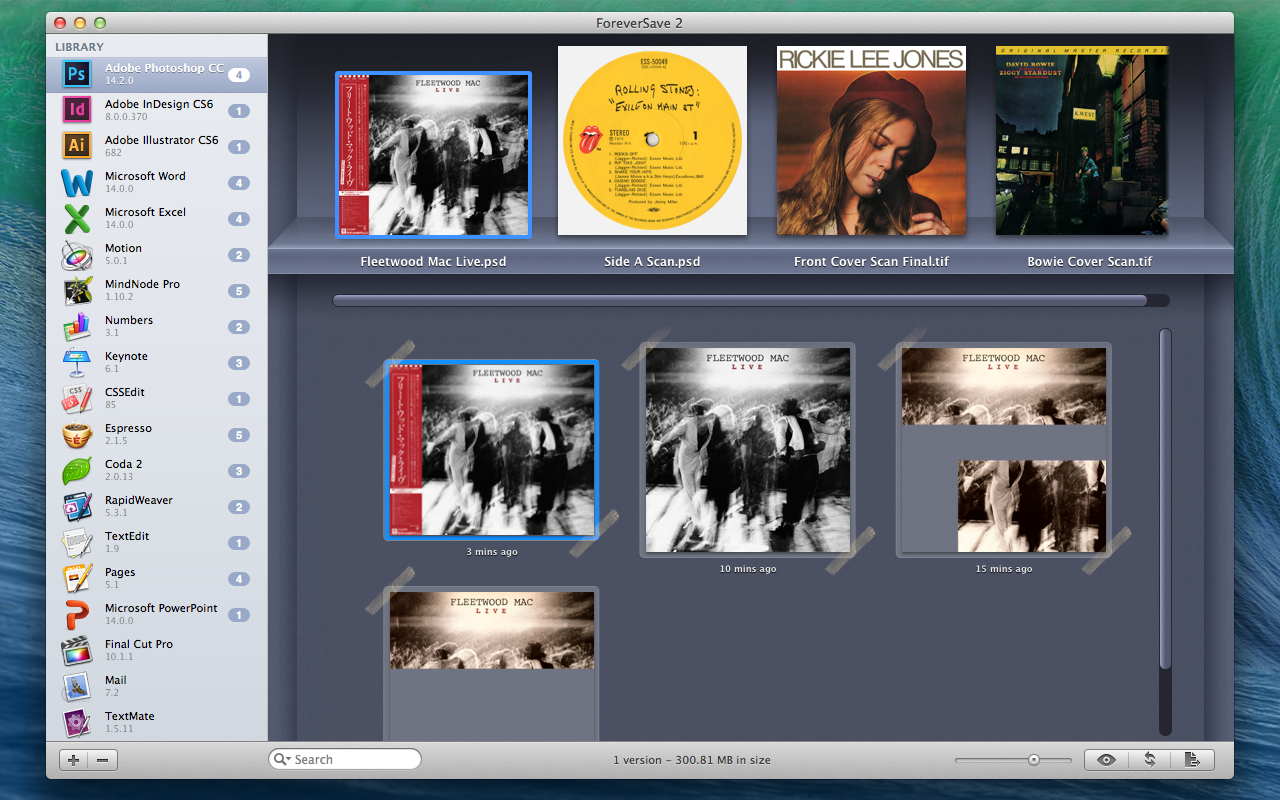Screen dimensions: 1280x800
Task: Click the Side A Scan.psd label
Action: (x=652, y=262)
